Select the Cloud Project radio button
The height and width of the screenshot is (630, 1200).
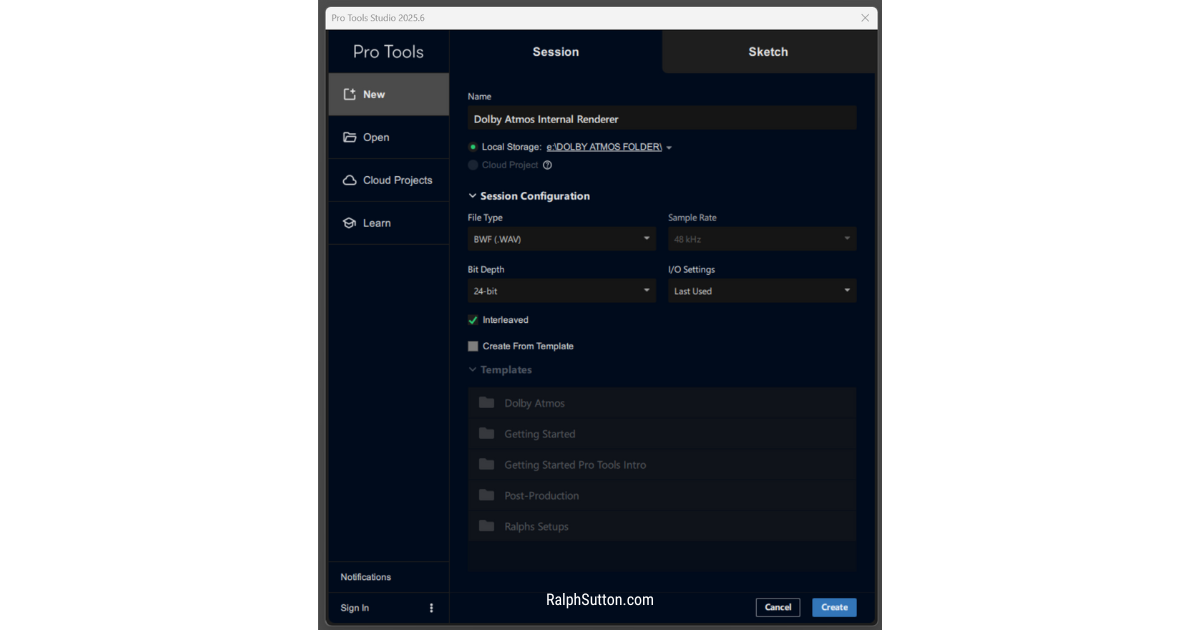click(x=472, y=165)
